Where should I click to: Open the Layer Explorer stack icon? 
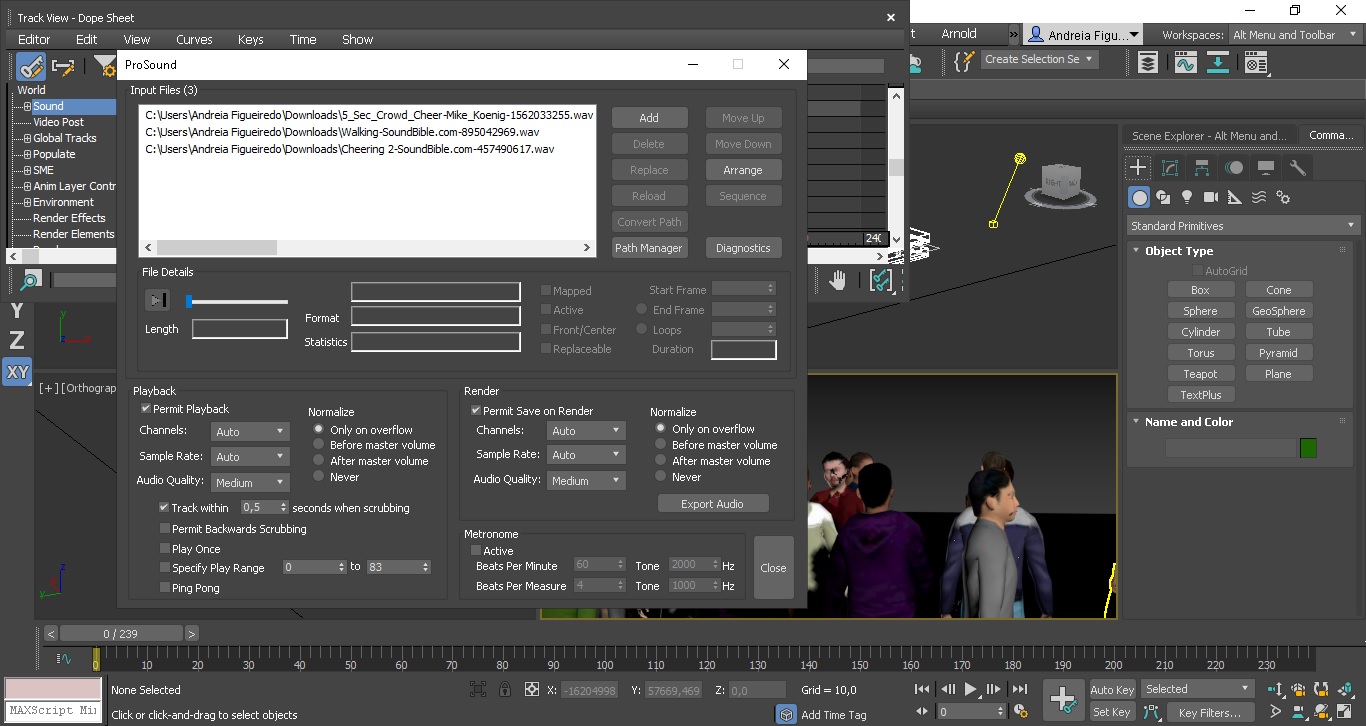coord(1148,63)
